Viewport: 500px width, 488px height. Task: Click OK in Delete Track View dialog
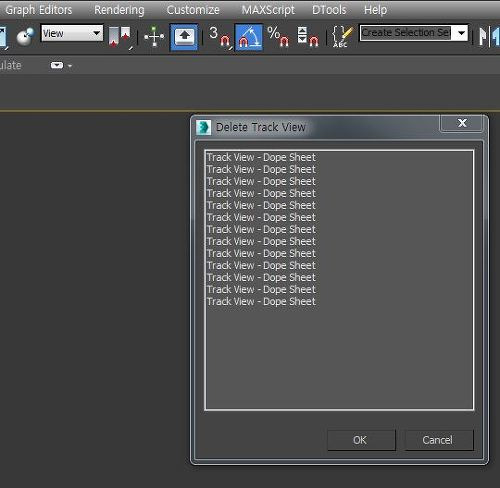point(361,440)
